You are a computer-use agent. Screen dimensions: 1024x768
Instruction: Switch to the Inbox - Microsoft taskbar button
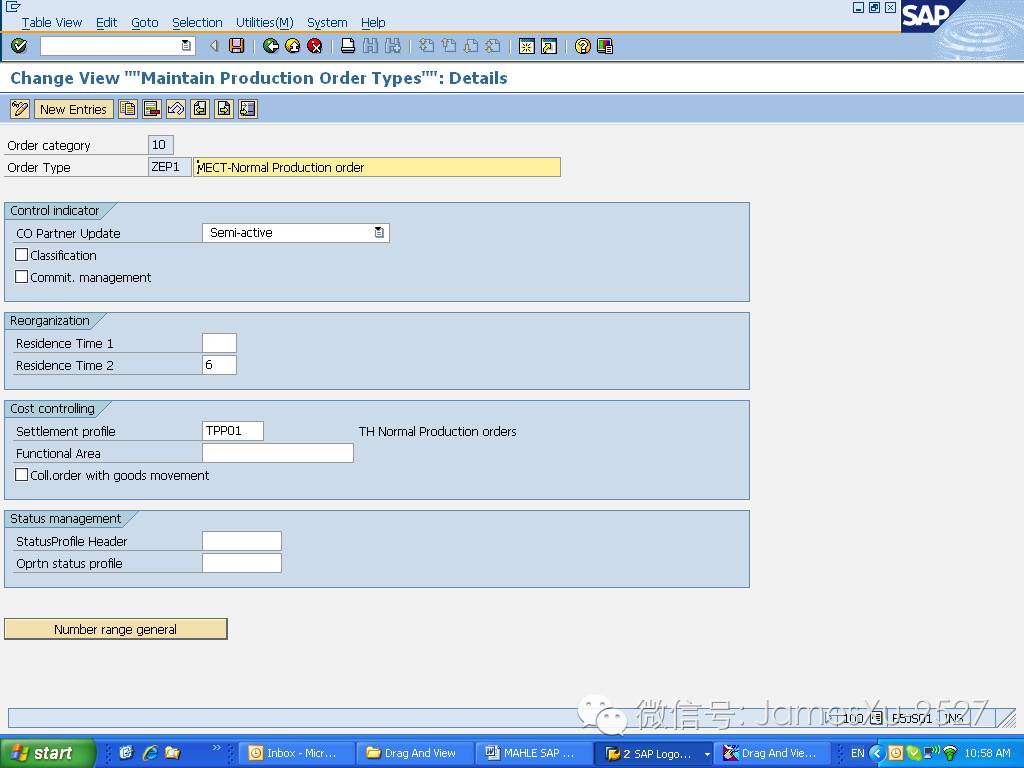tap(295, 753)
